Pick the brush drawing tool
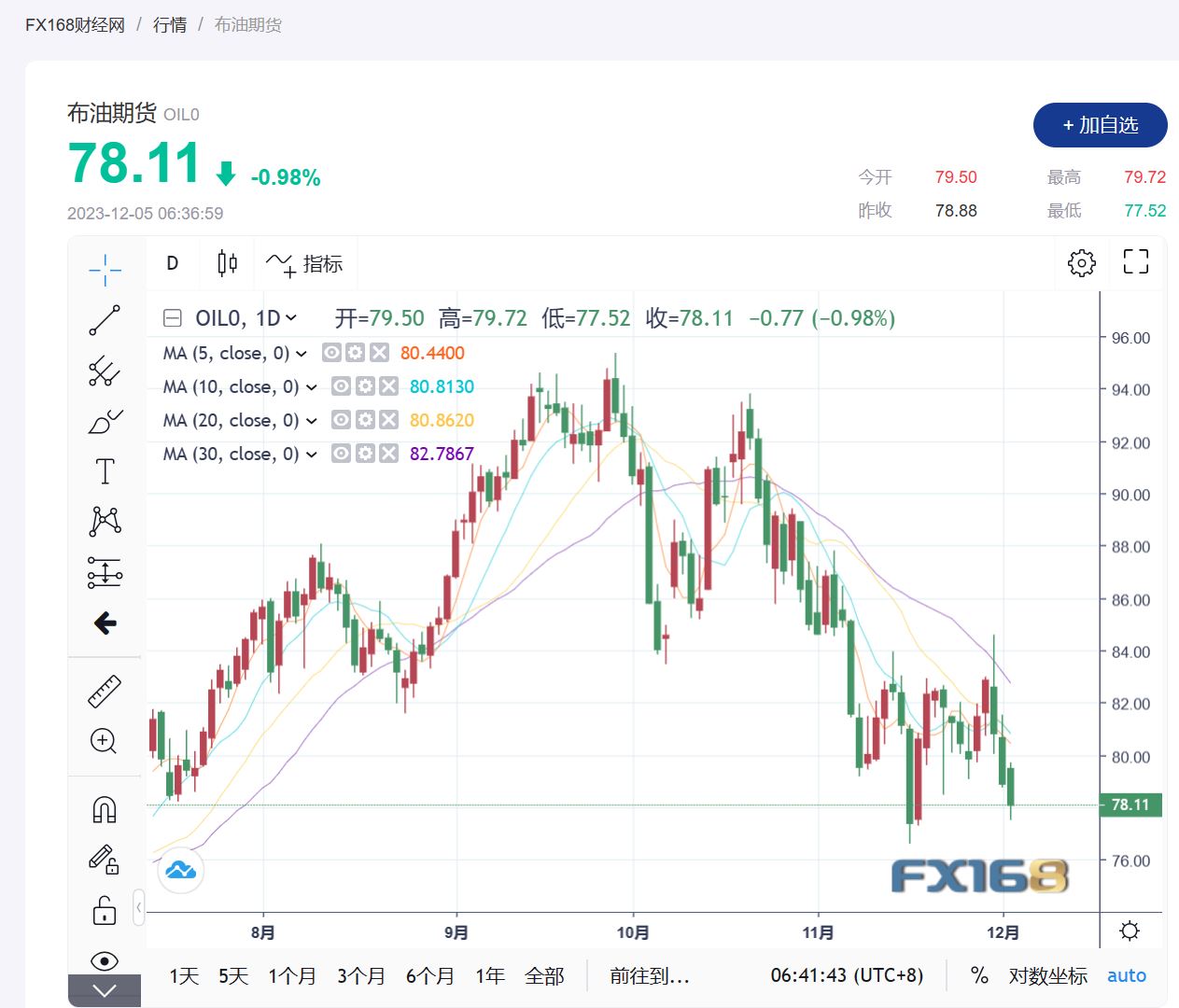The image size is (1179, 1008). pyautogui.click(x=105, y=422)
